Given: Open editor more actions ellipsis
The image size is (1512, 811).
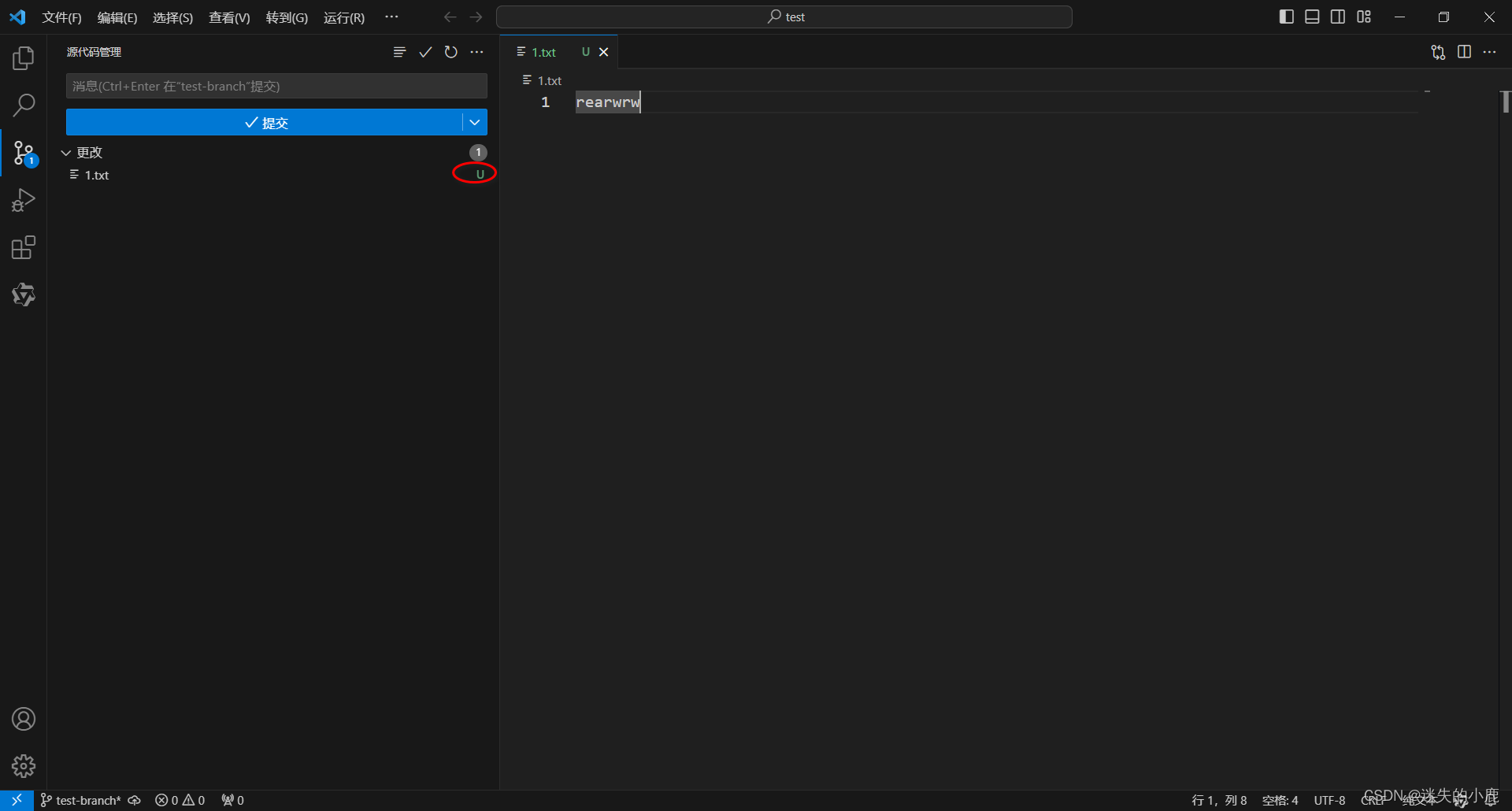Looking at the screenshot, I should tap(1489, 52).
